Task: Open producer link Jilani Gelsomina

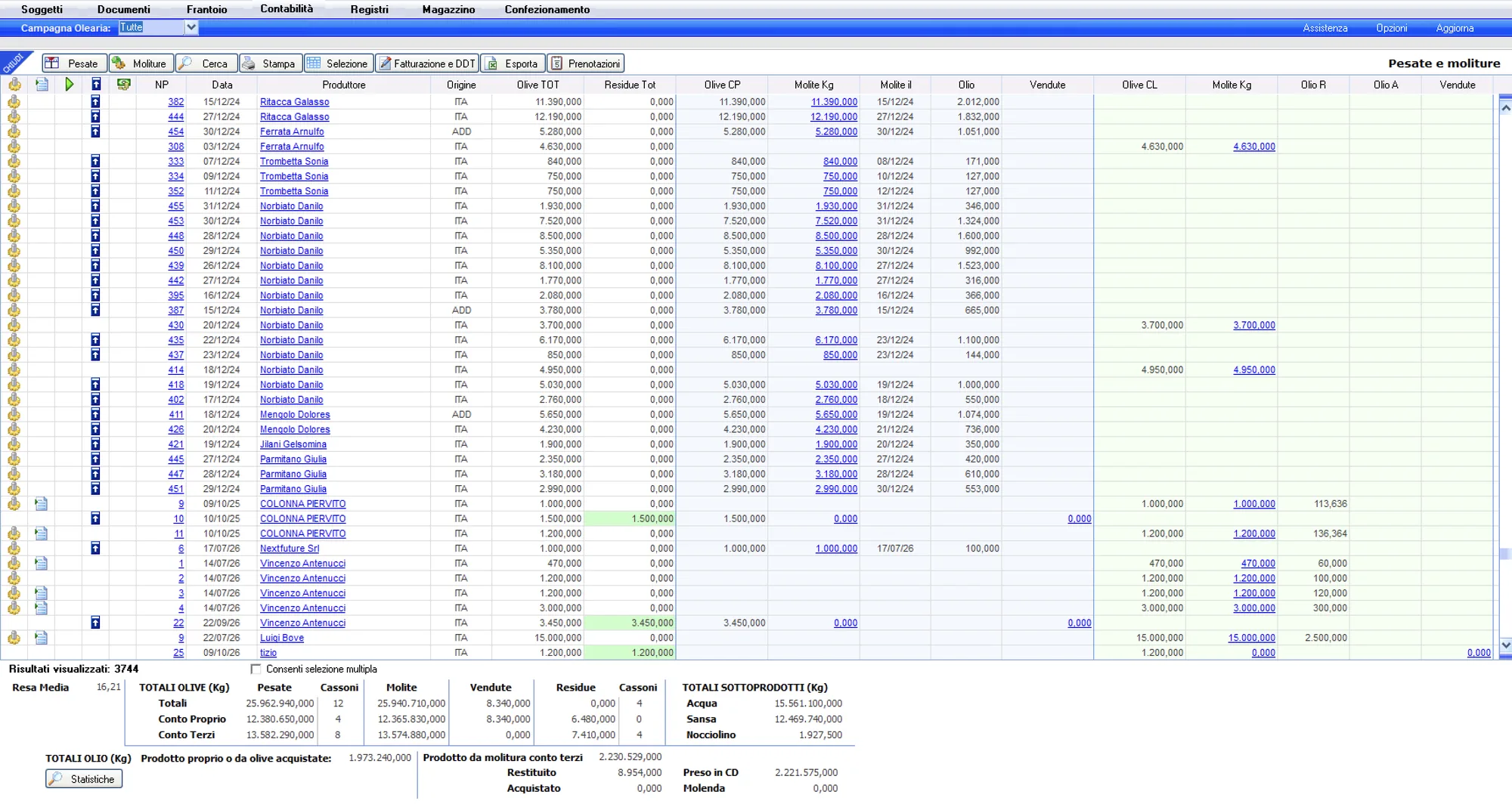Action: [293, 444]
